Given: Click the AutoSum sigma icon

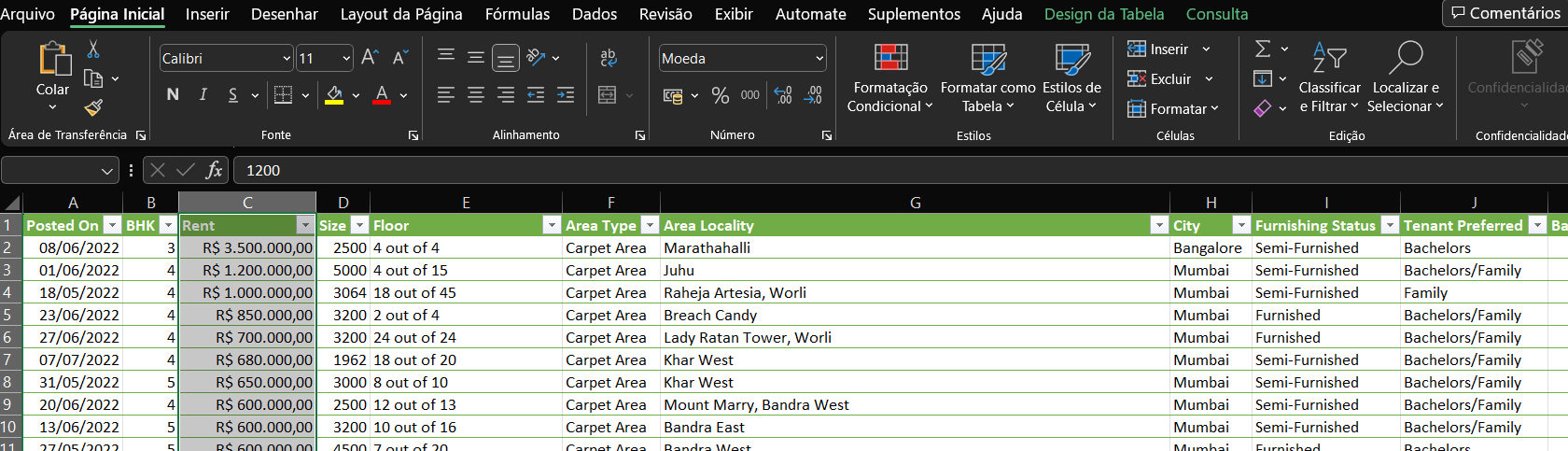Looking at the screenshot, I should [1263, 49].
